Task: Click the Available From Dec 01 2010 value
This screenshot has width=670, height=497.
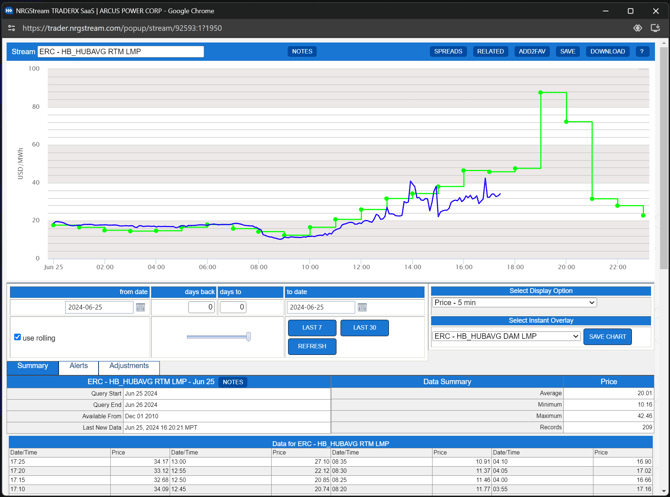Action: pyautogui.click(x=141, y=416)
